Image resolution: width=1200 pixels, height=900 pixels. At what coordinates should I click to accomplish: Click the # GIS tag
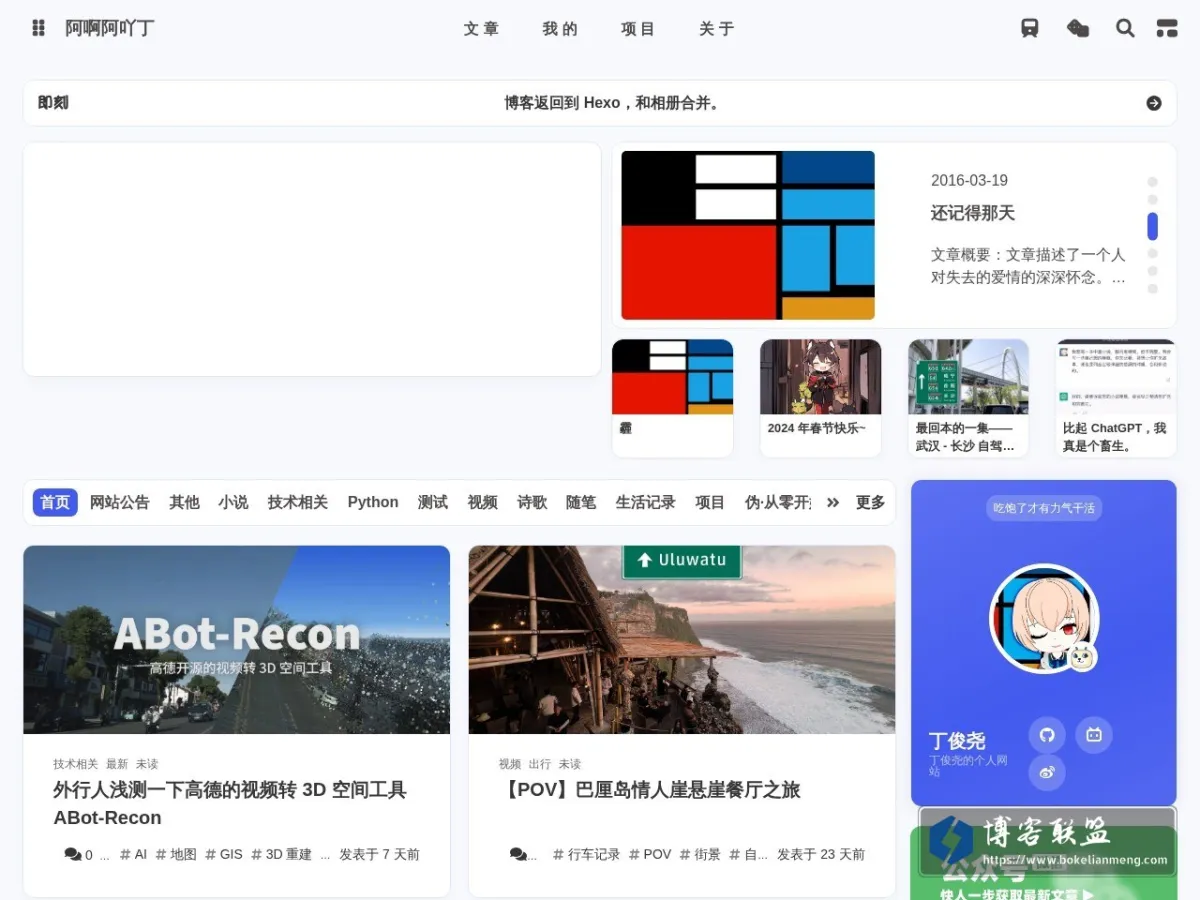tap(224, 854)
